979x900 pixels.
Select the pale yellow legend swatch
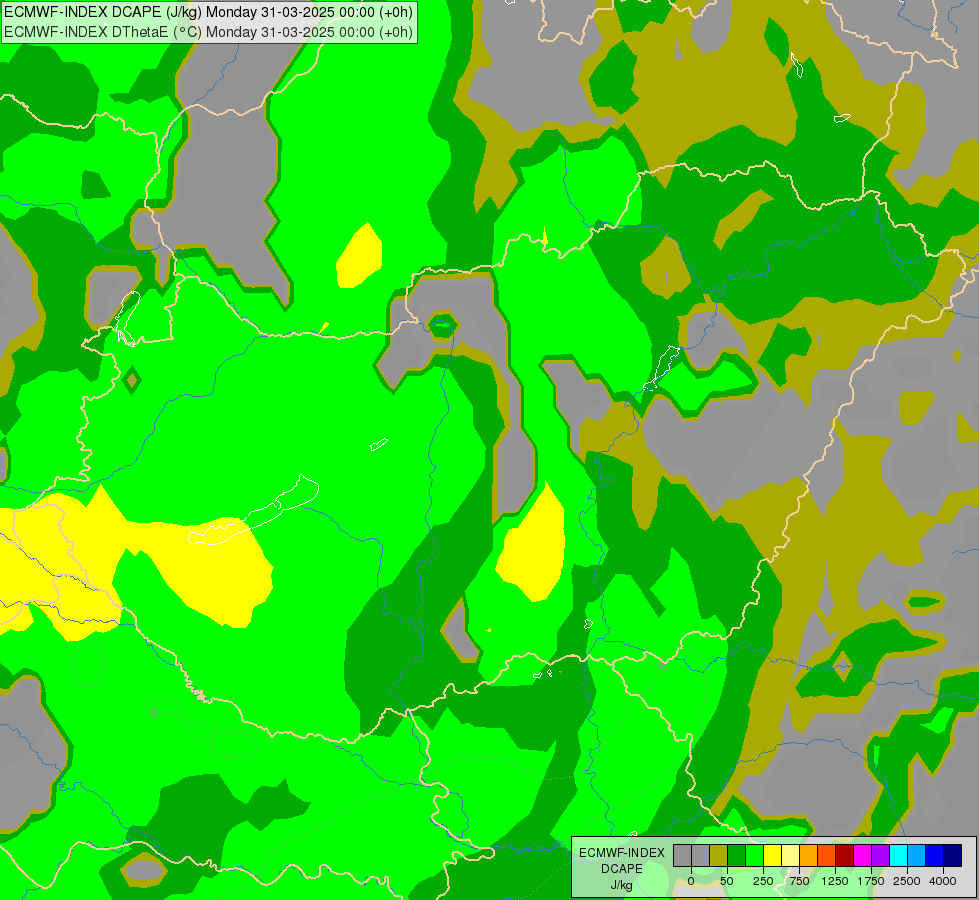[x=790, y=855]
